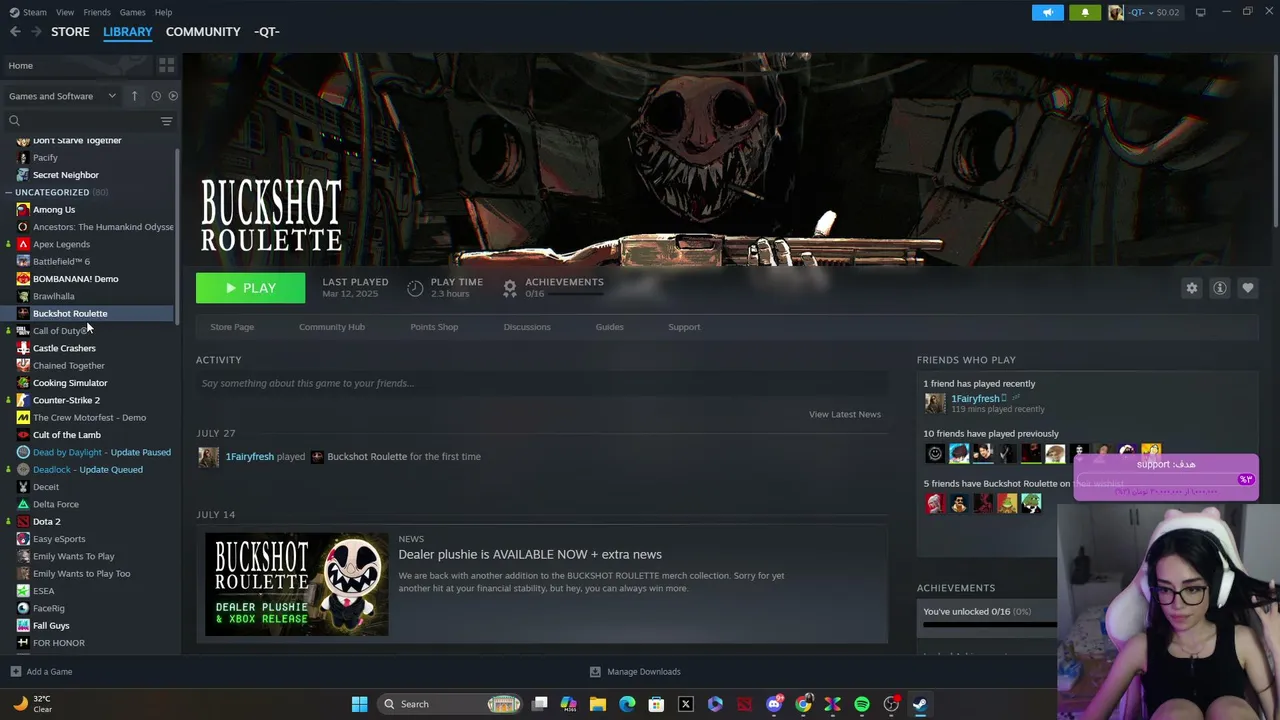Open the Discussions link
This screenshot has width=1280, height=720.
coord(527,327)
